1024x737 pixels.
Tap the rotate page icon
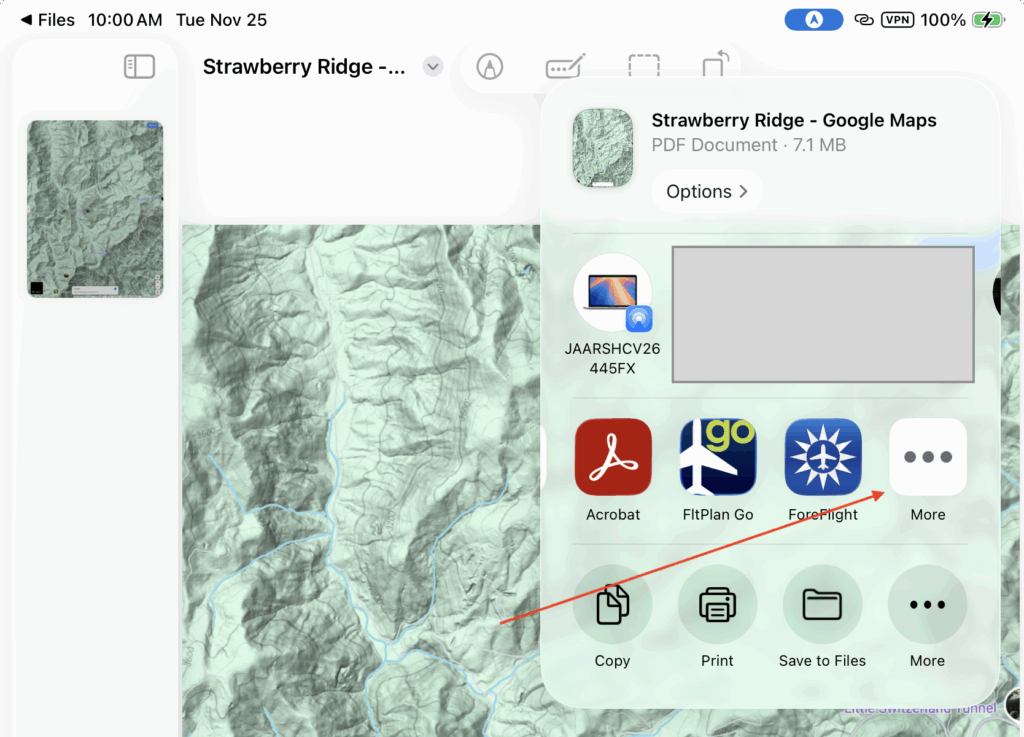(715, 65)
